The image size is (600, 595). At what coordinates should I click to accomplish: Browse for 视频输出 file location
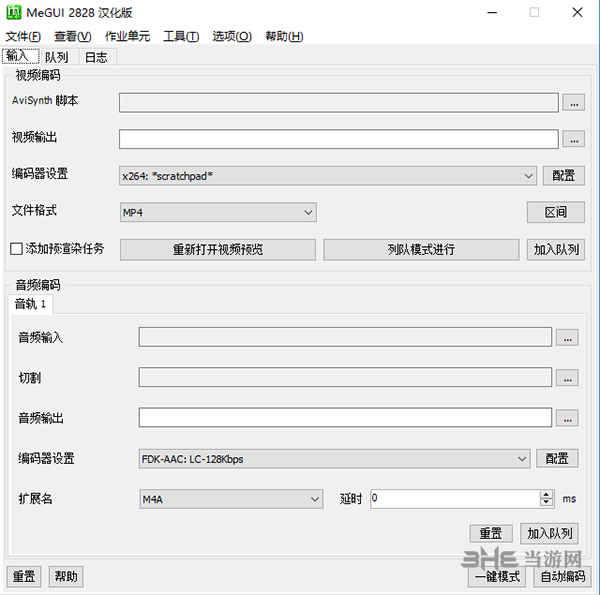(x=574, y=139)
